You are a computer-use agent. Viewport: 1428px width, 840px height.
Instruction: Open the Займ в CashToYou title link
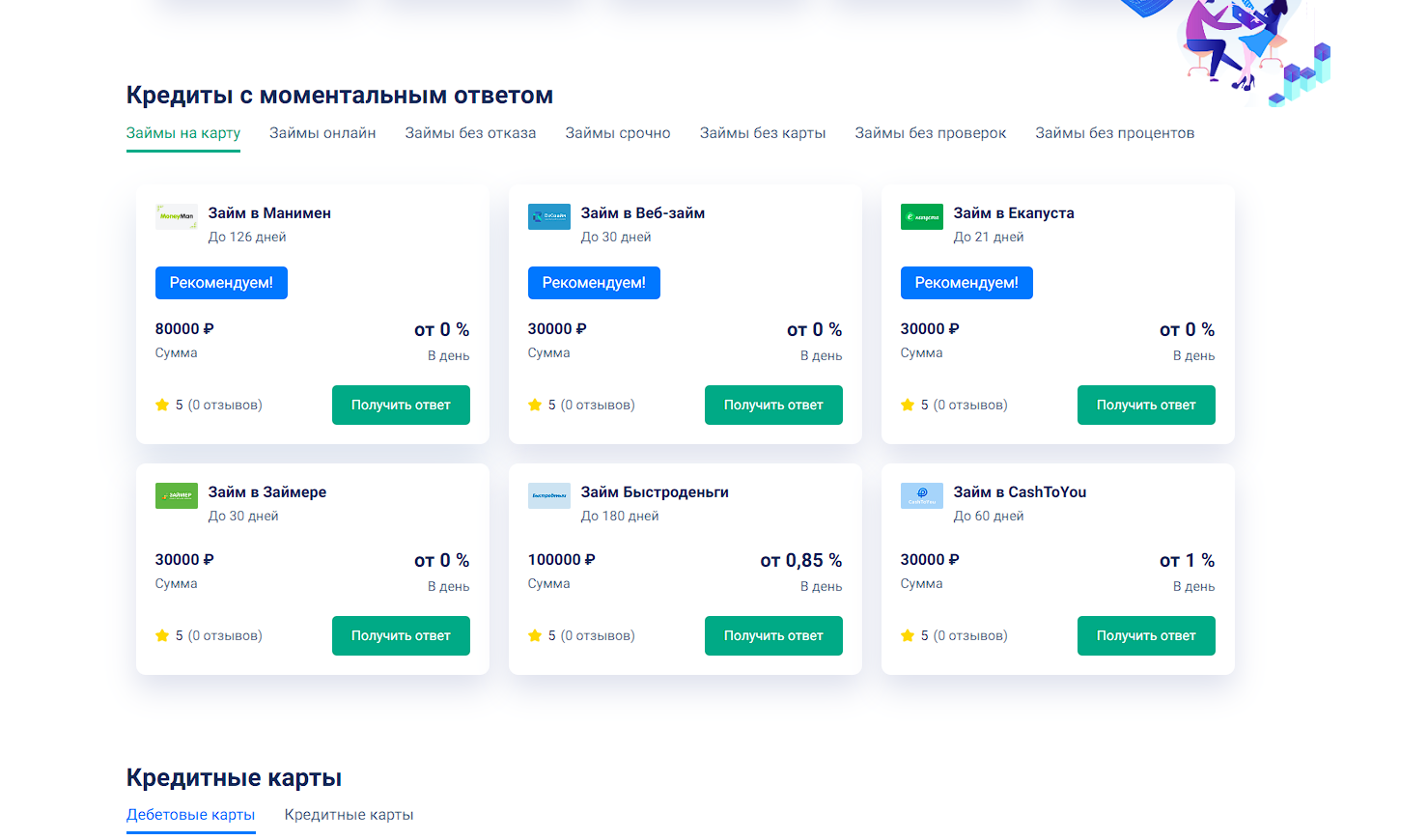tap(1020, 492)
